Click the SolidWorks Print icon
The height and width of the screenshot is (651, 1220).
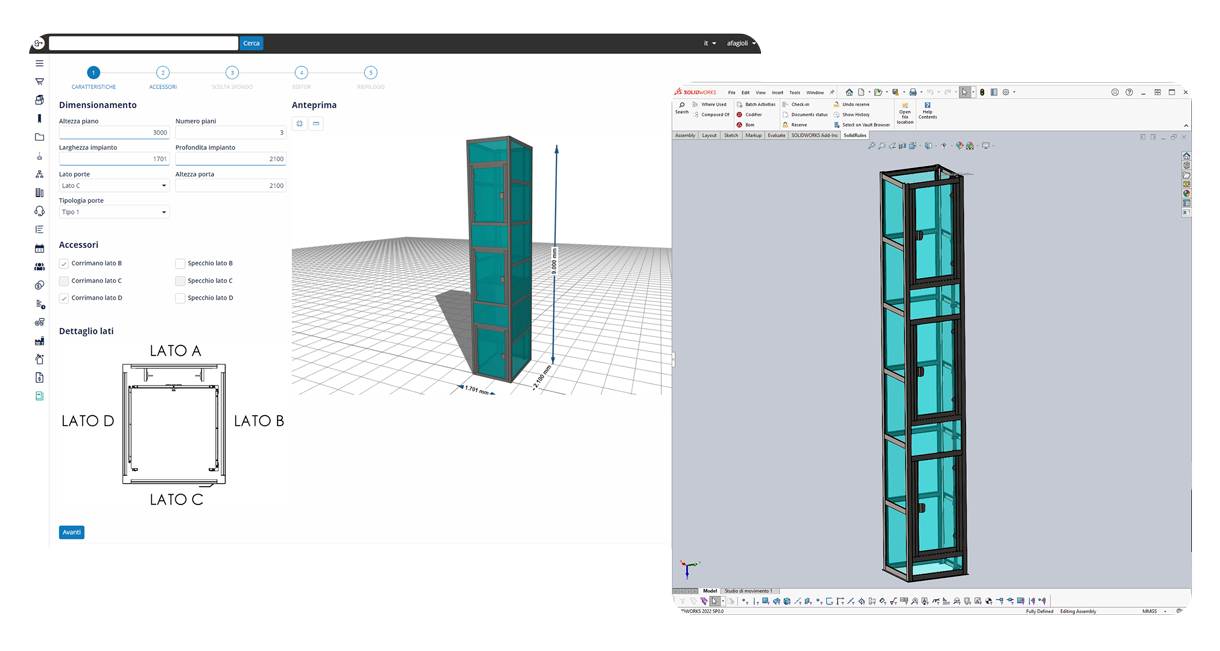pos(912,92)
